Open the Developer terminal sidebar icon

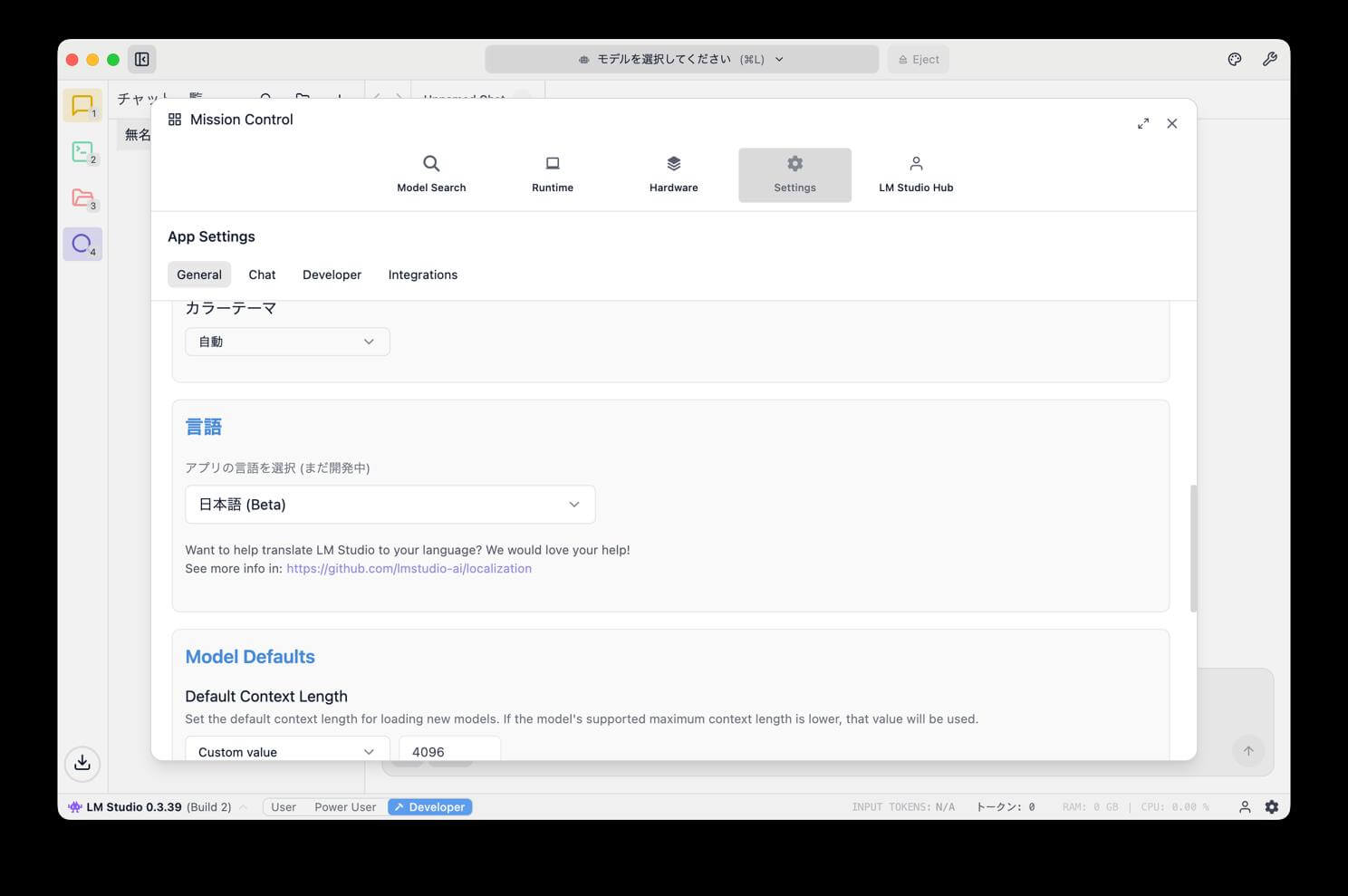(x=82, y=152)
